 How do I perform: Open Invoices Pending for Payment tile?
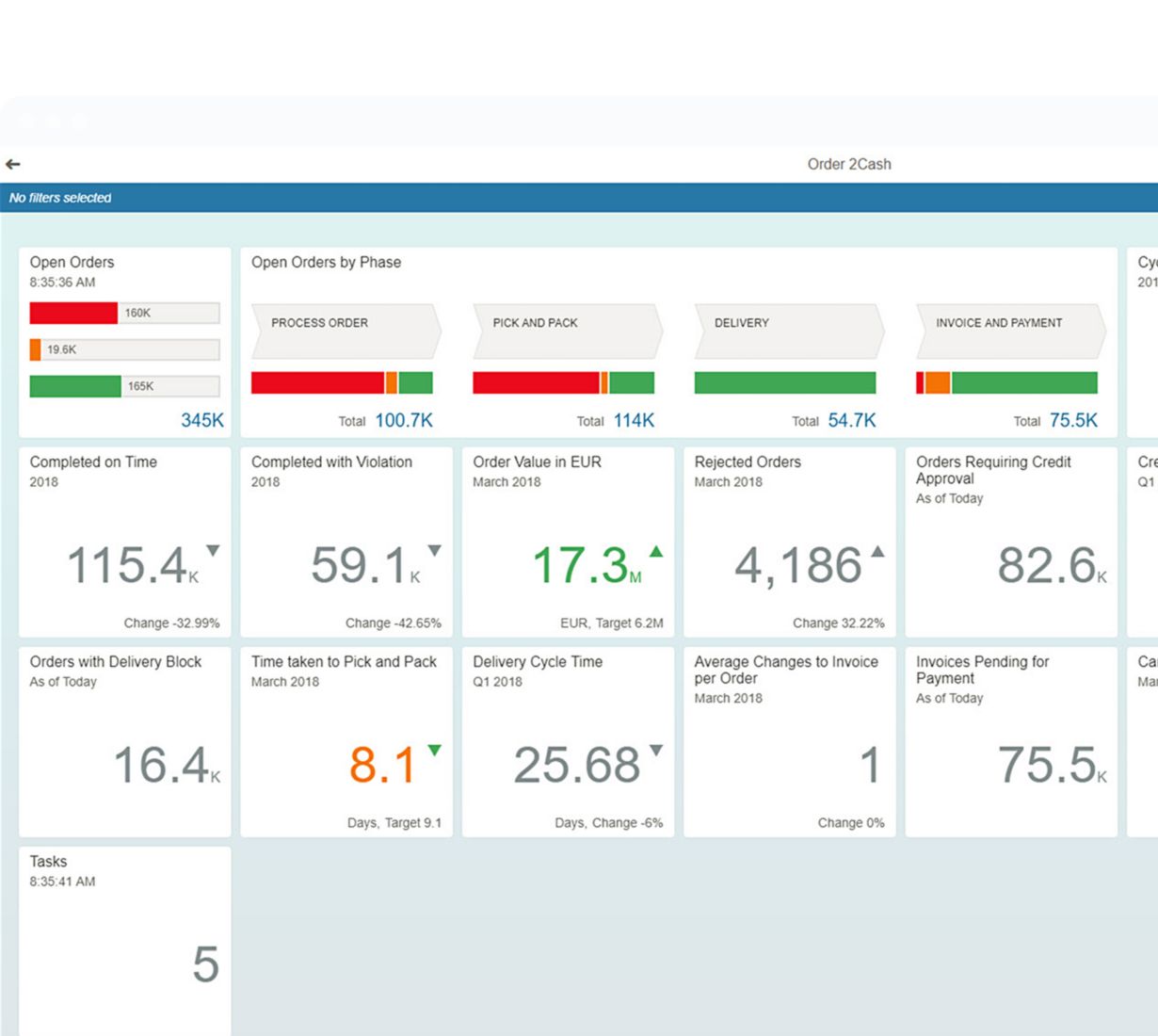1010,741
